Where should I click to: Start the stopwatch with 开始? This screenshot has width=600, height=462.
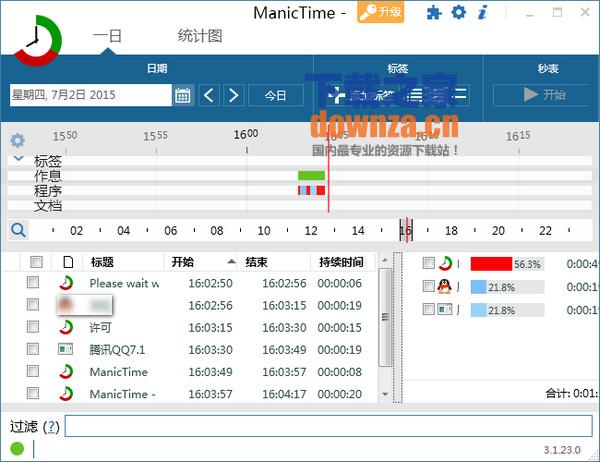tap(543, 95)
